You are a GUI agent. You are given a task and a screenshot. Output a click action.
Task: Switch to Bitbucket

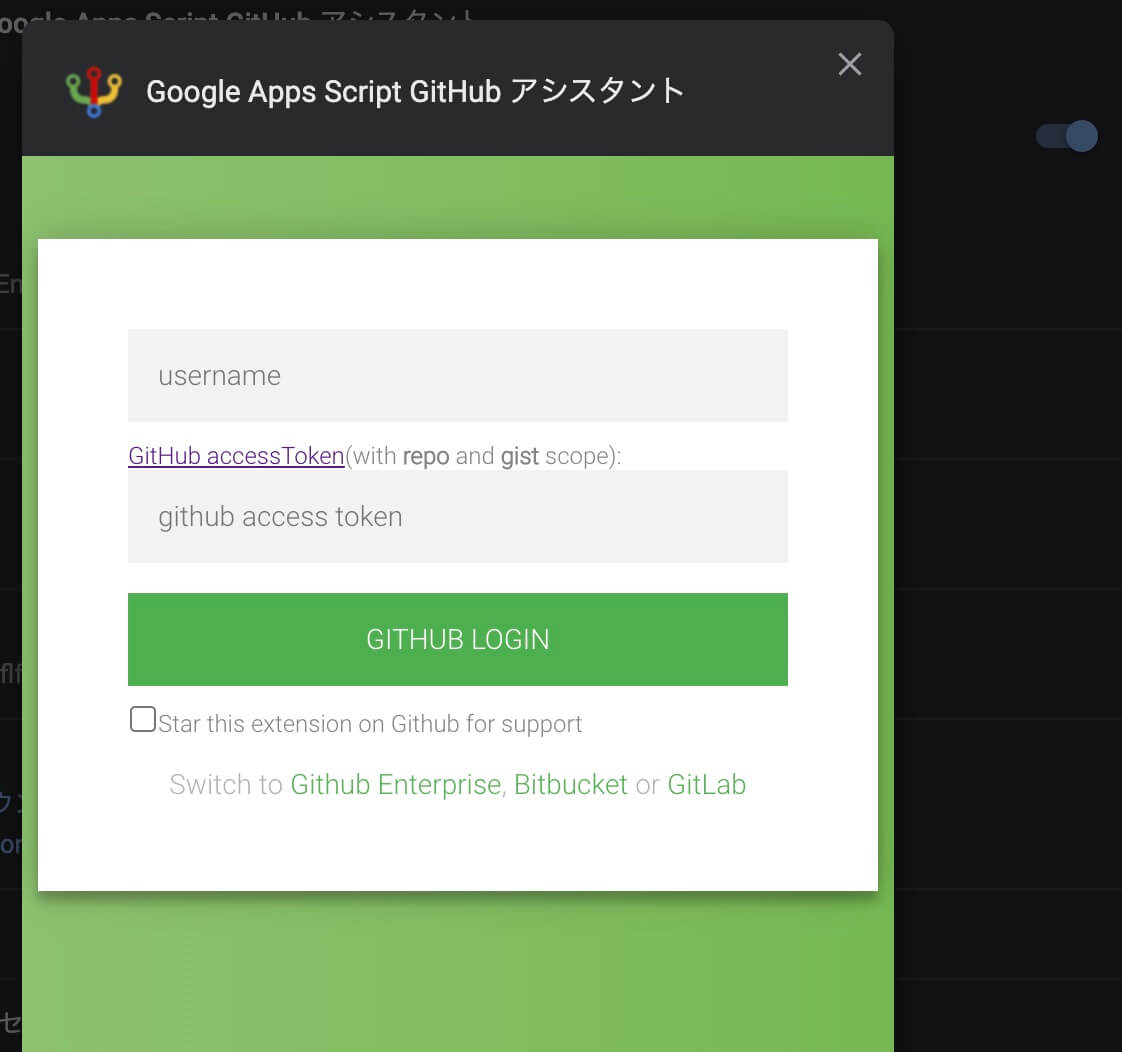(x=570, y=785)
